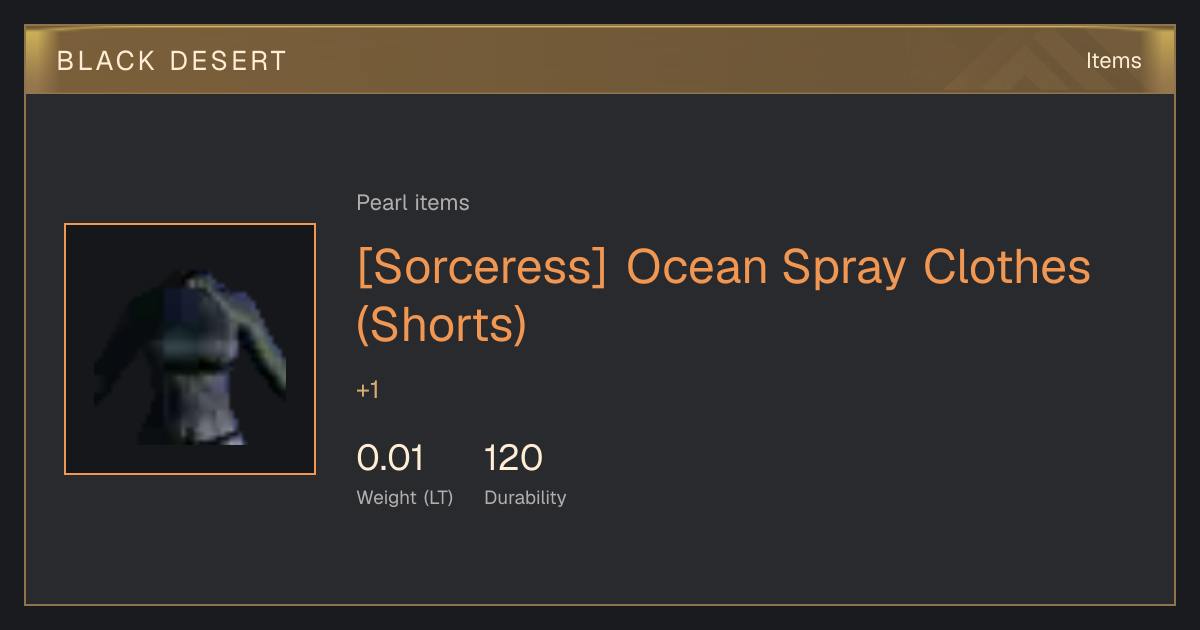Click the "DESERT" word in the header

click(x=228, y=61)
